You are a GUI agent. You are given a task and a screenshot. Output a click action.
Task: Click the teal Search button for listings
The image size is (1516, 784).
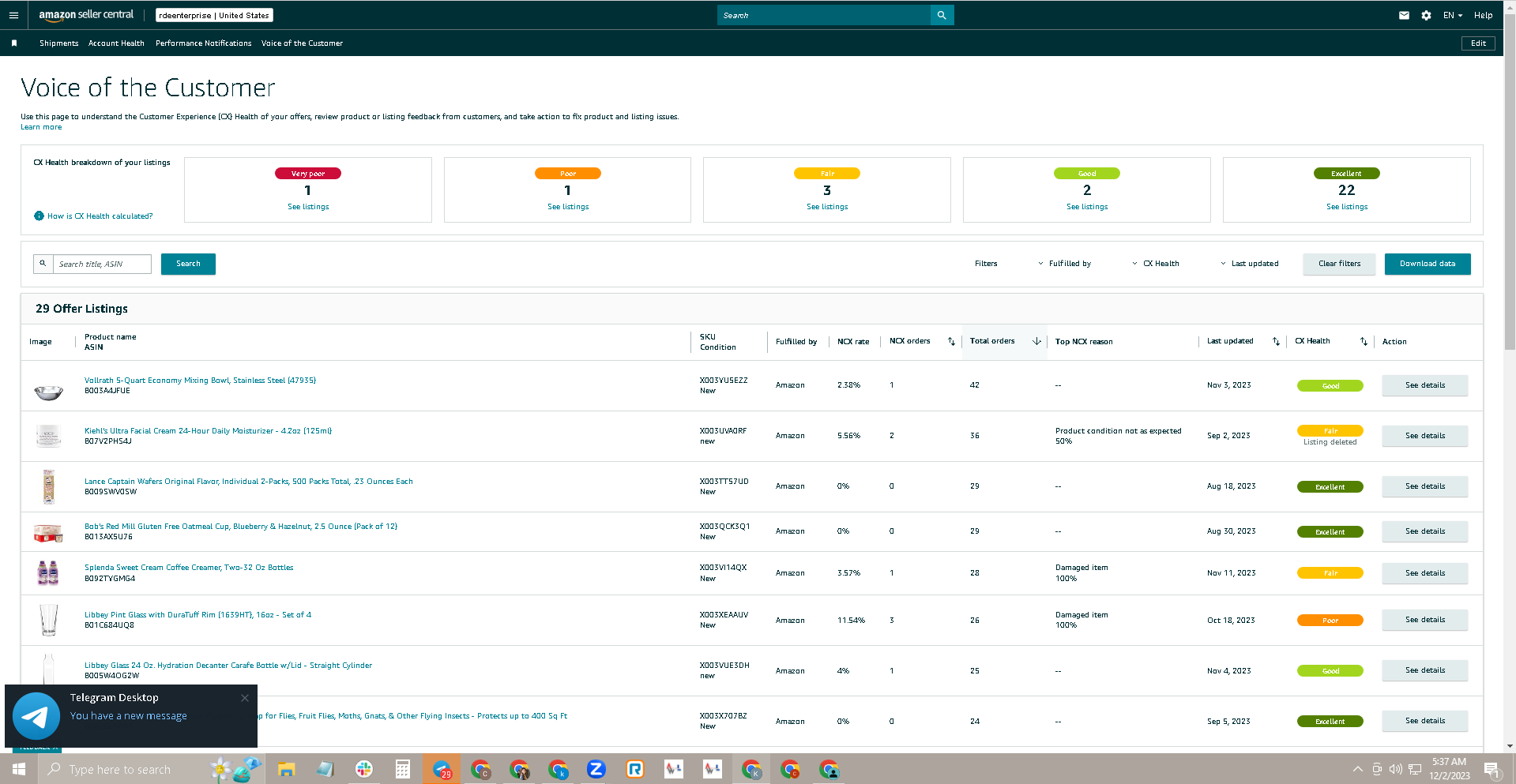point(188,264)
